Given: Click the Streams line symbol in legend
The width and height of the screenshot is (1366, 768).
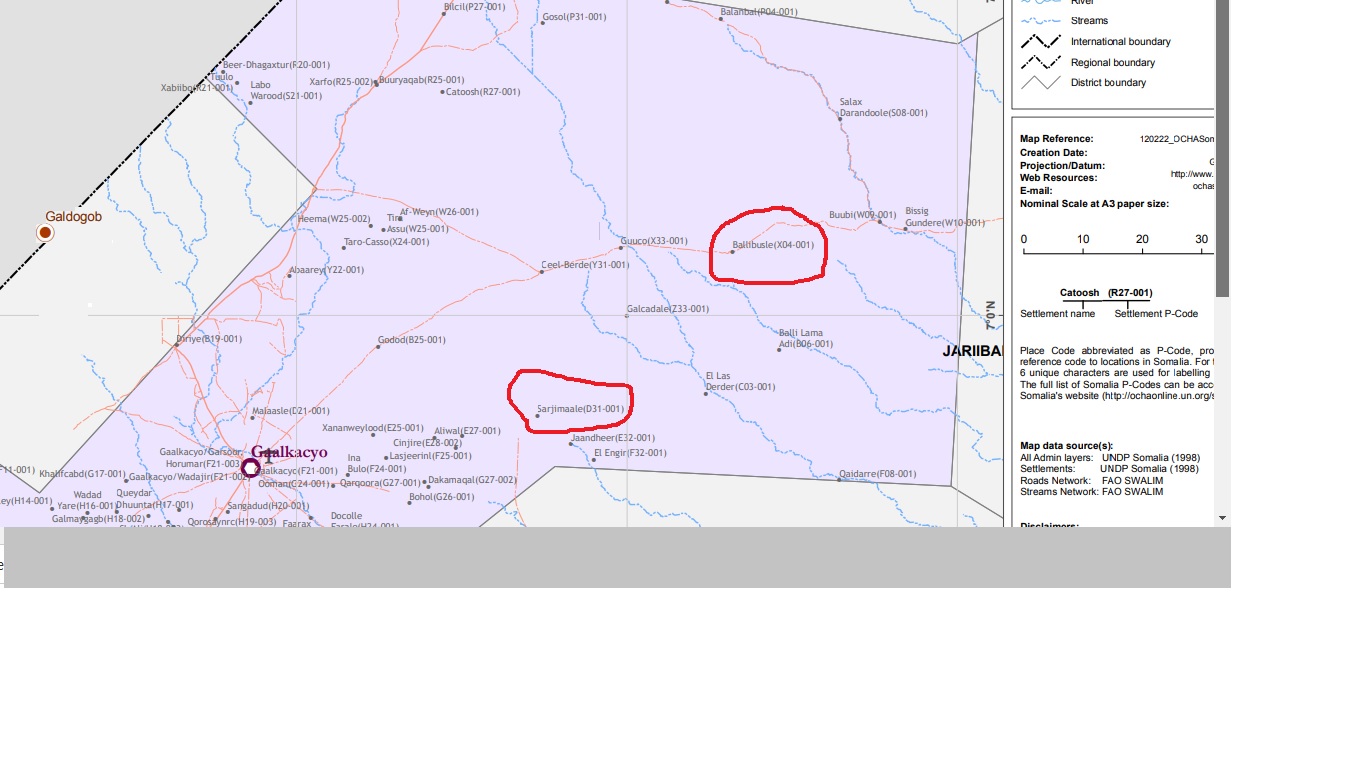Looking at the screenshot, I should click(1040, 21).
